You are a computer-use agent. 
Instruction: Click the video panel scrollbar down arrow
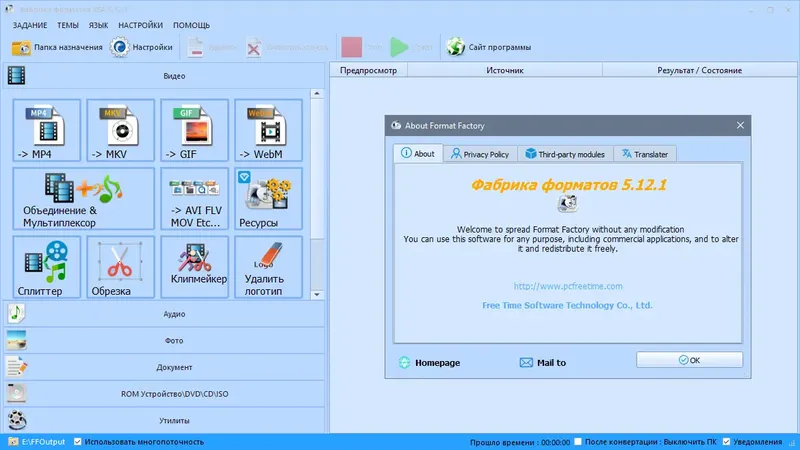pyautogui.click(x=317, y=294)
